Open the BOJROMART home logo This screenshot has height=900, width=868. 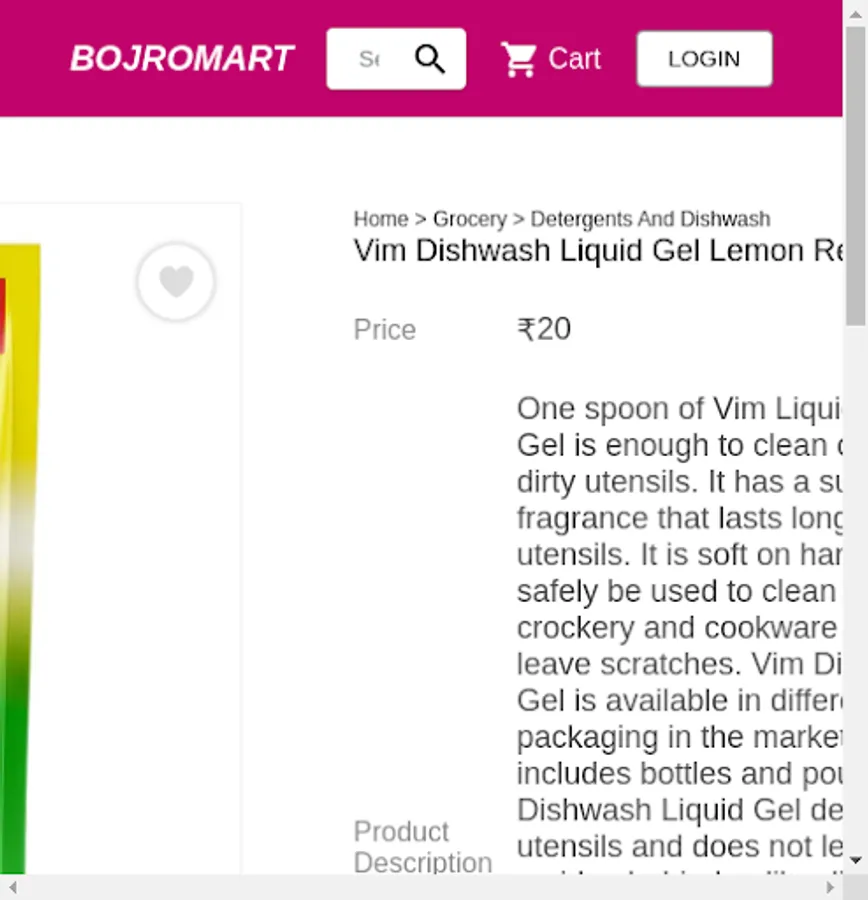point(181,59)
